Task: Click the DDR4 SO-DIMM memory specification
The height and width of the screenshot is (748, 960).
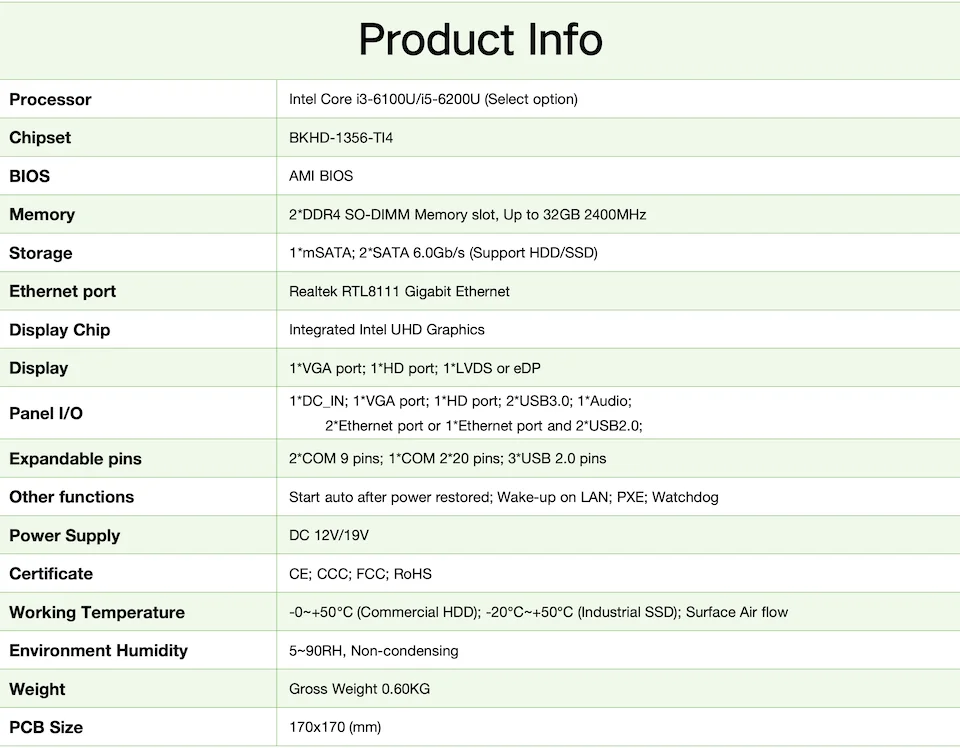Action: pyautogui.click(x=467, y=214)
